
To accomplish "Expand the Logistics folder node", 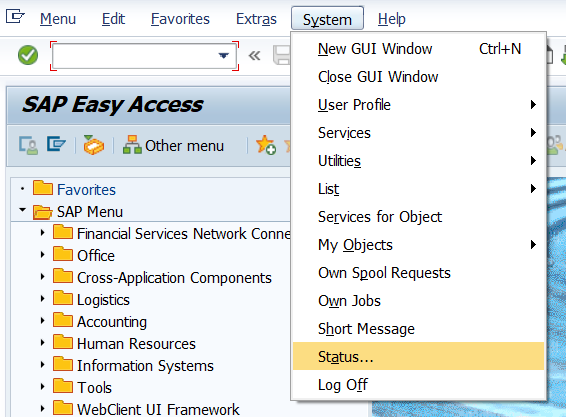I will pos(43,299).
